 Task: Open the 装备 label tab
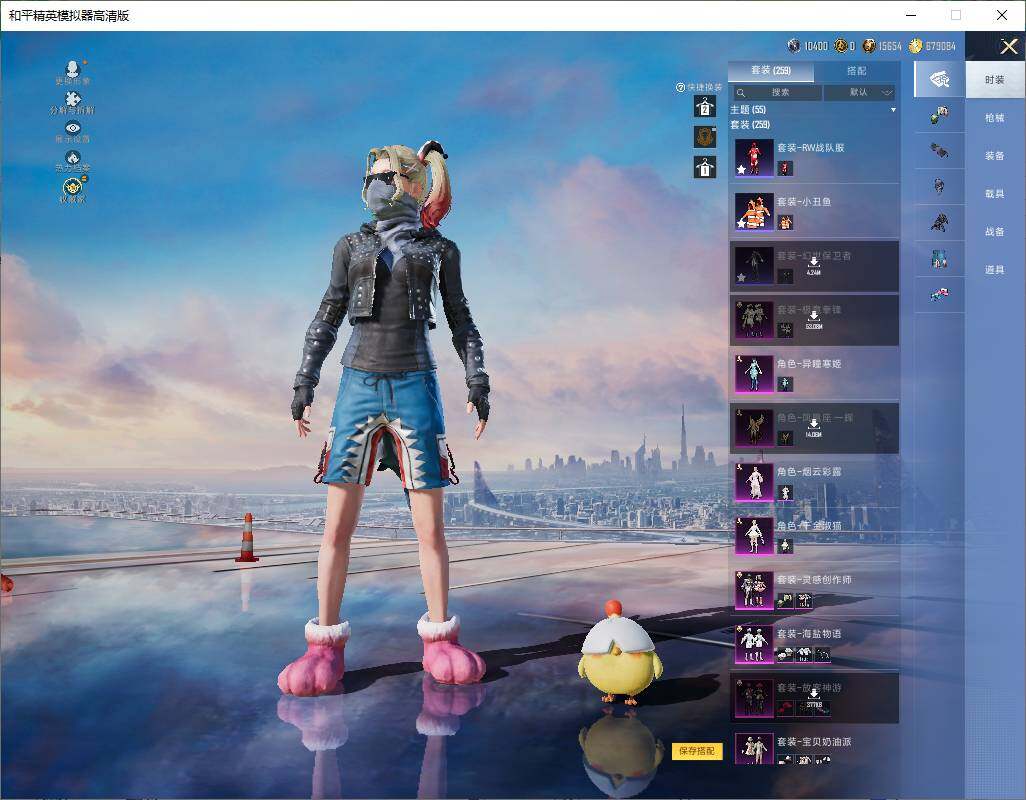(x=995, y=156)
